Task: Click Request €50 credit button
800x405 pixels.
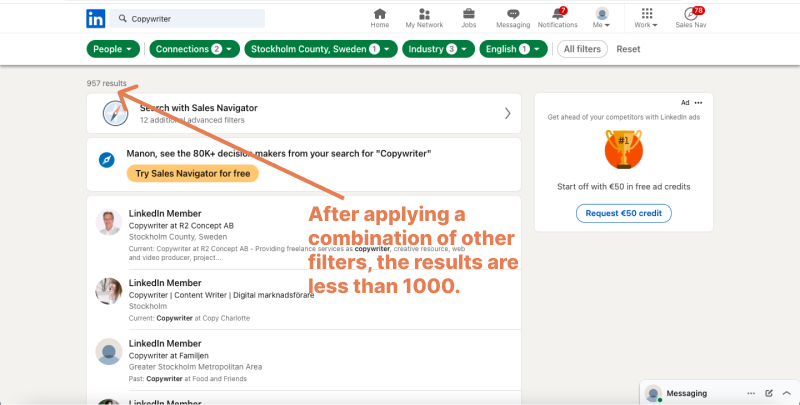Action: click(x=623, y=213)
